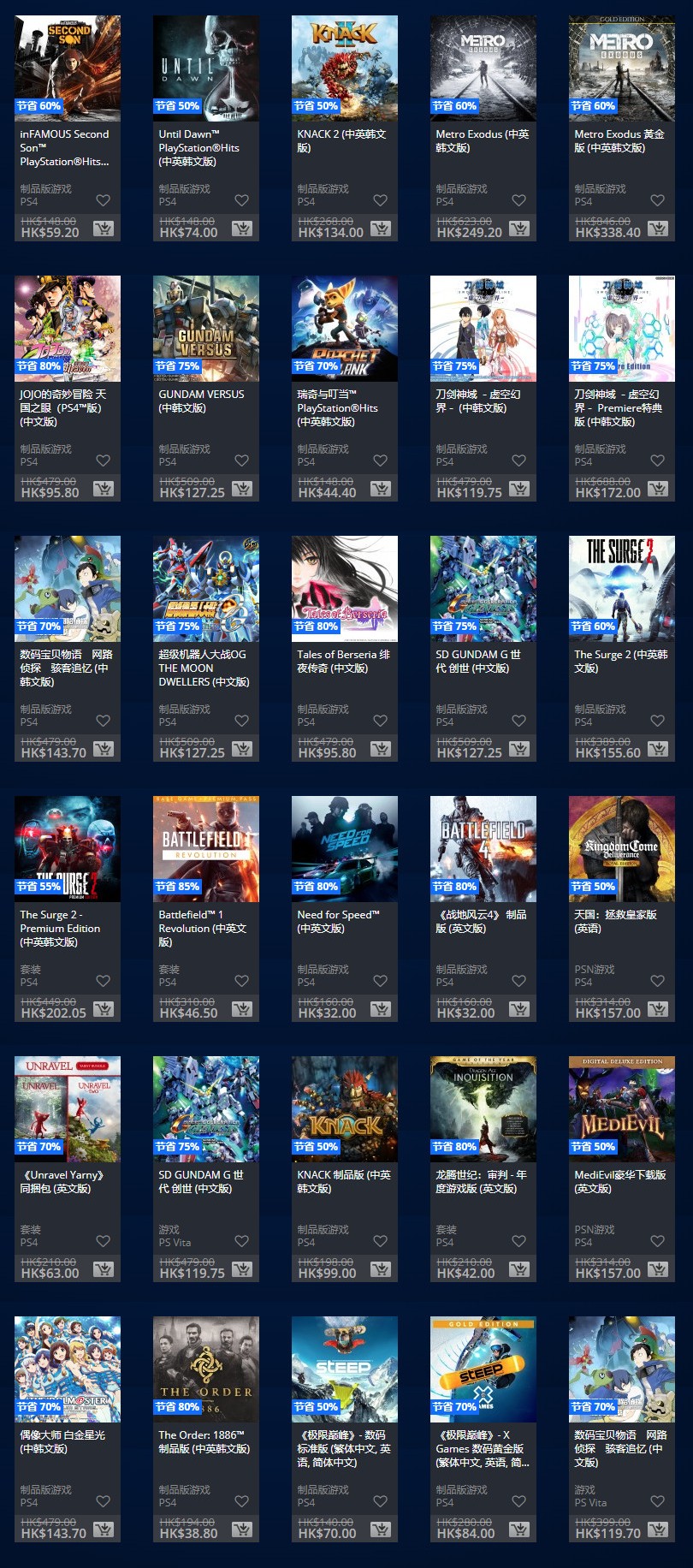693x1568 pixels.
Task: Open Until Dawn cover thumbnail
Action: (206, 68)
